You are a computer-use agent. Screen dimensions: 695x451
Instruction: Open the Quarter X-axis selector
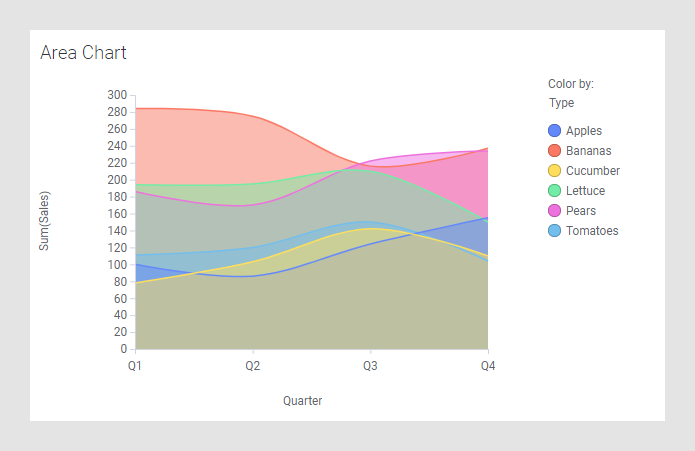click(x=302, y=401)
